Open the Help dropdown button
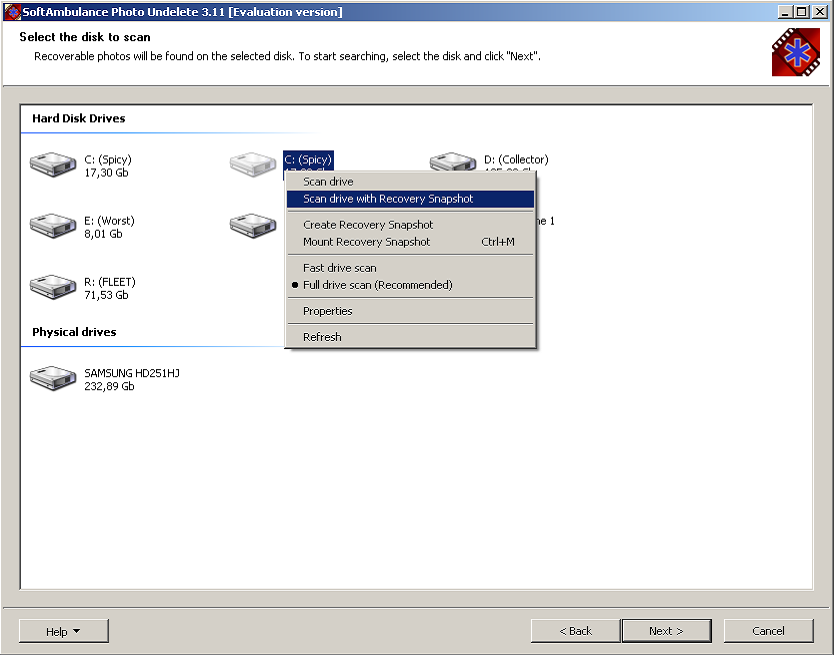Viewport: 838px width, 655px height. [x=64, y=631]
